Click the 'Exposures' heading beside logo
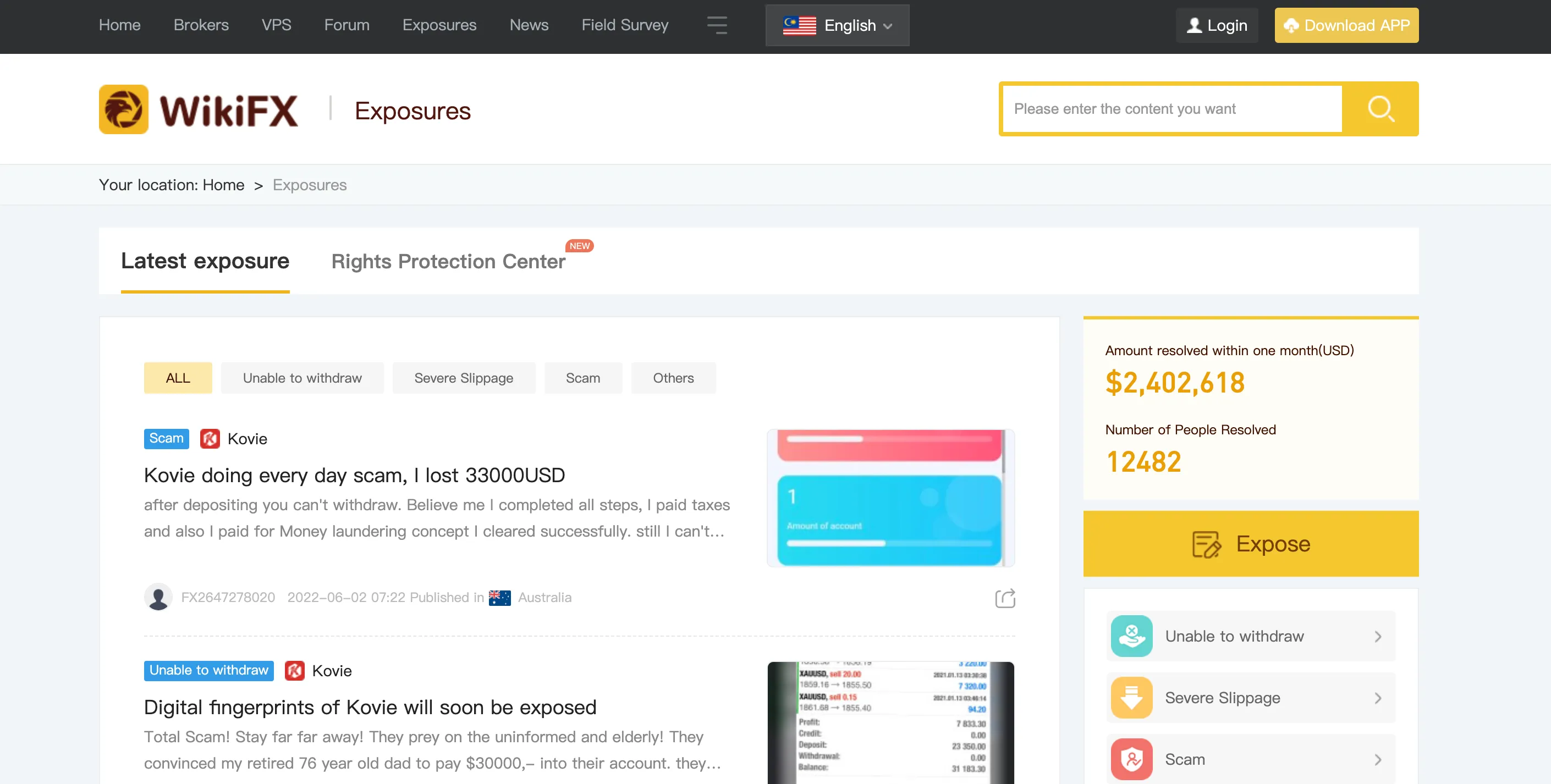Screen dimensions: 1551x784 [x=413, y=111]
